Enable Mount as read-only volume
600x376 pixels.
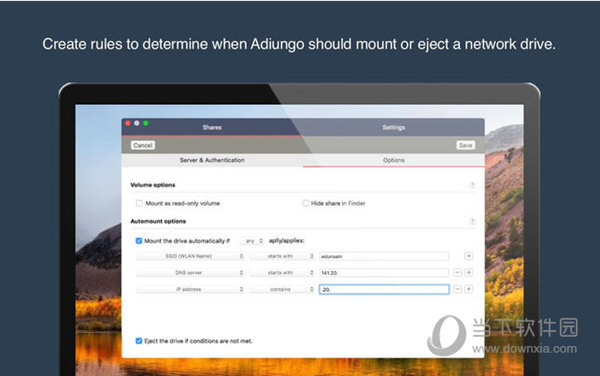click(x=139, y=203)
